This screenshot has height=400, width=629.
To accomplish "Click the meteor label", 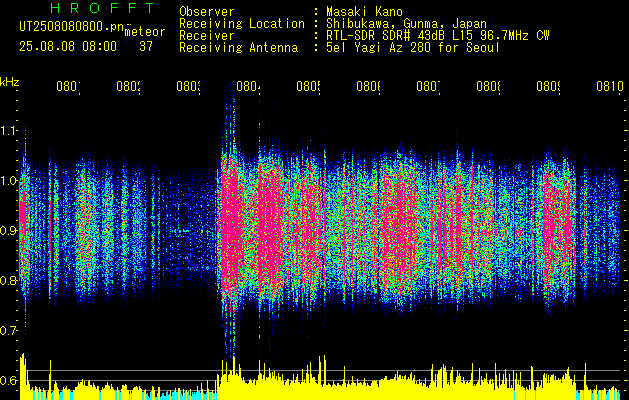I will tap(145, 32).
